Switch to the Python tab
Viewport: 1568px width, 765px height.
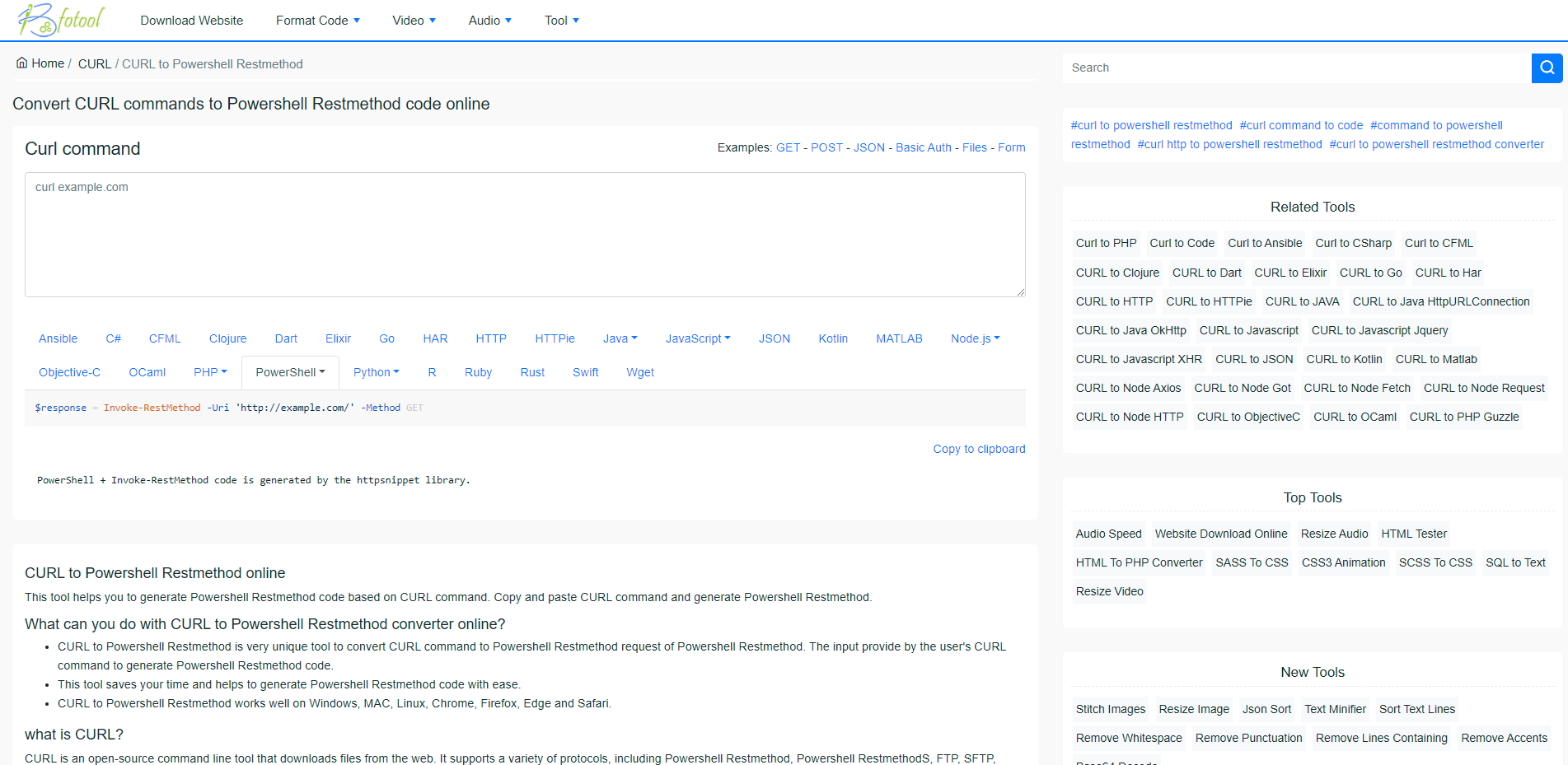[x=376, y=372]
